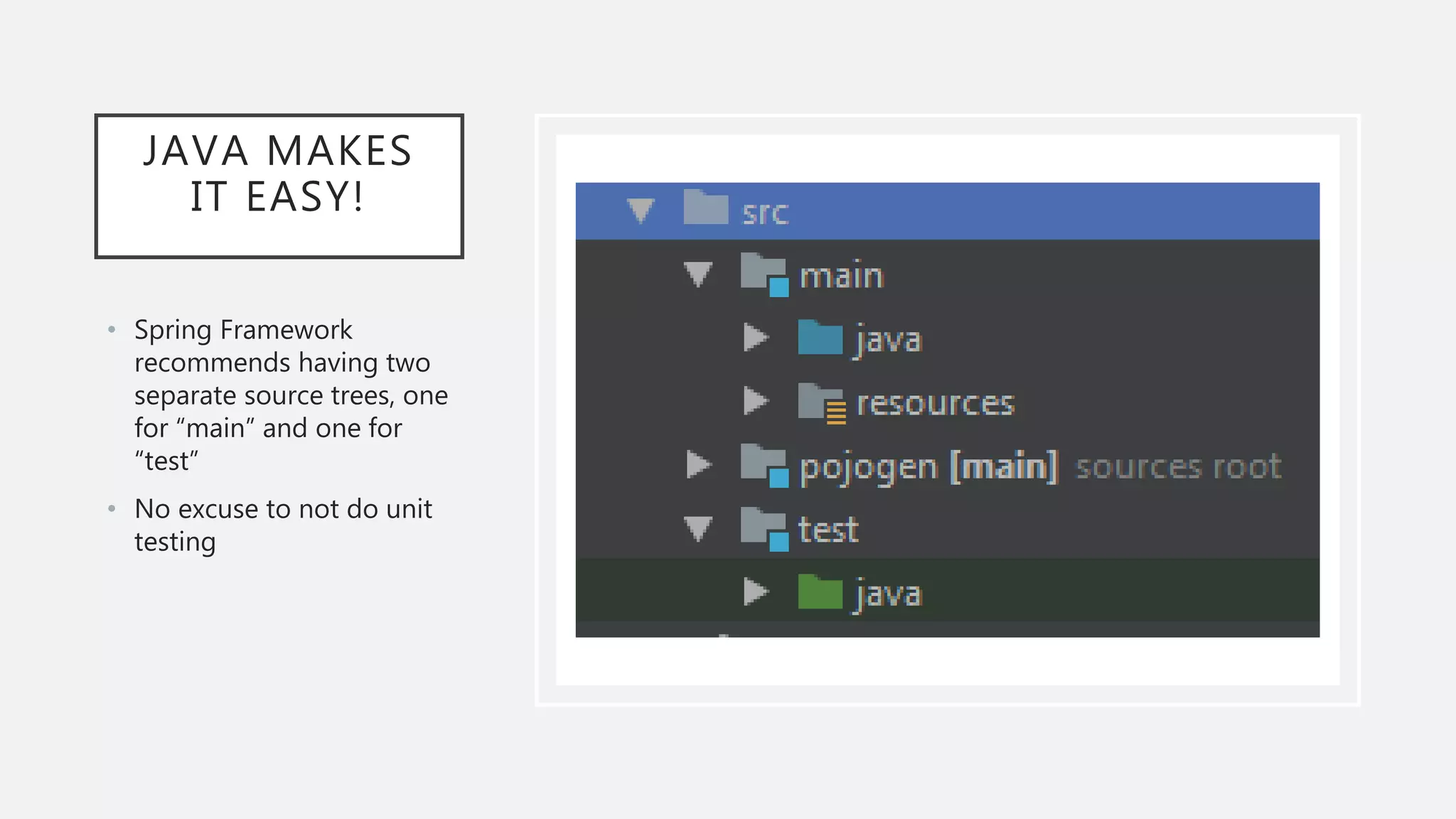Click the resources folder icon
Viewport: 1456px width, 819px height.
(821, 402)
